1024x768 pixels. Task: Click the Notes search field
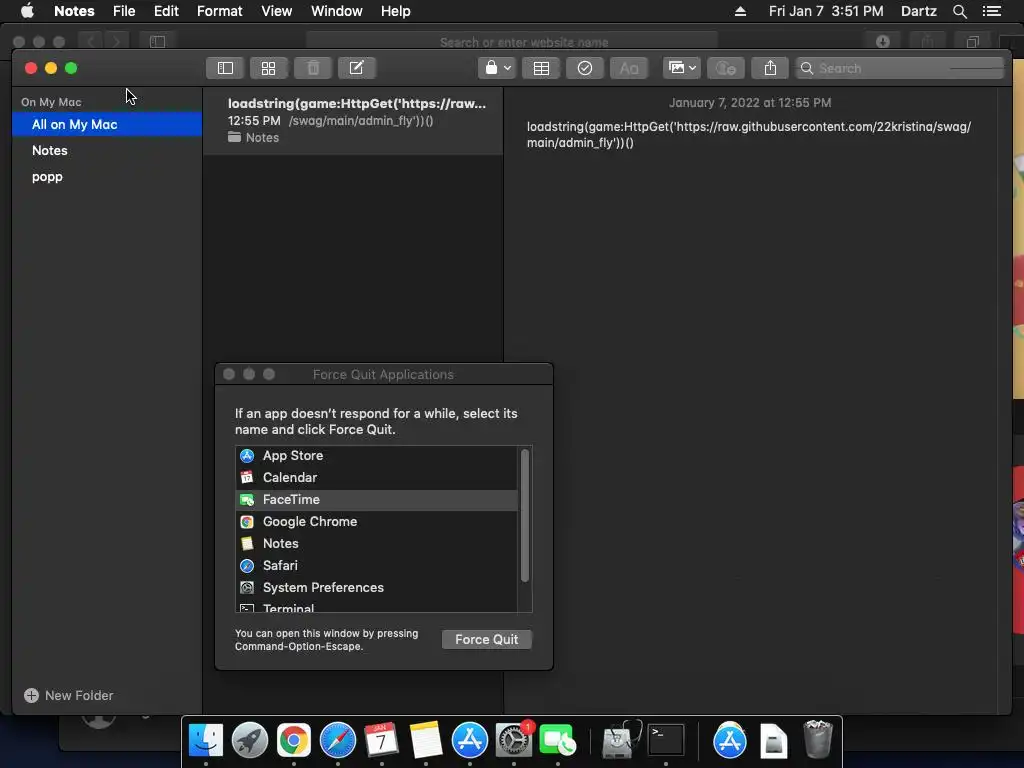tap(899, 68)
